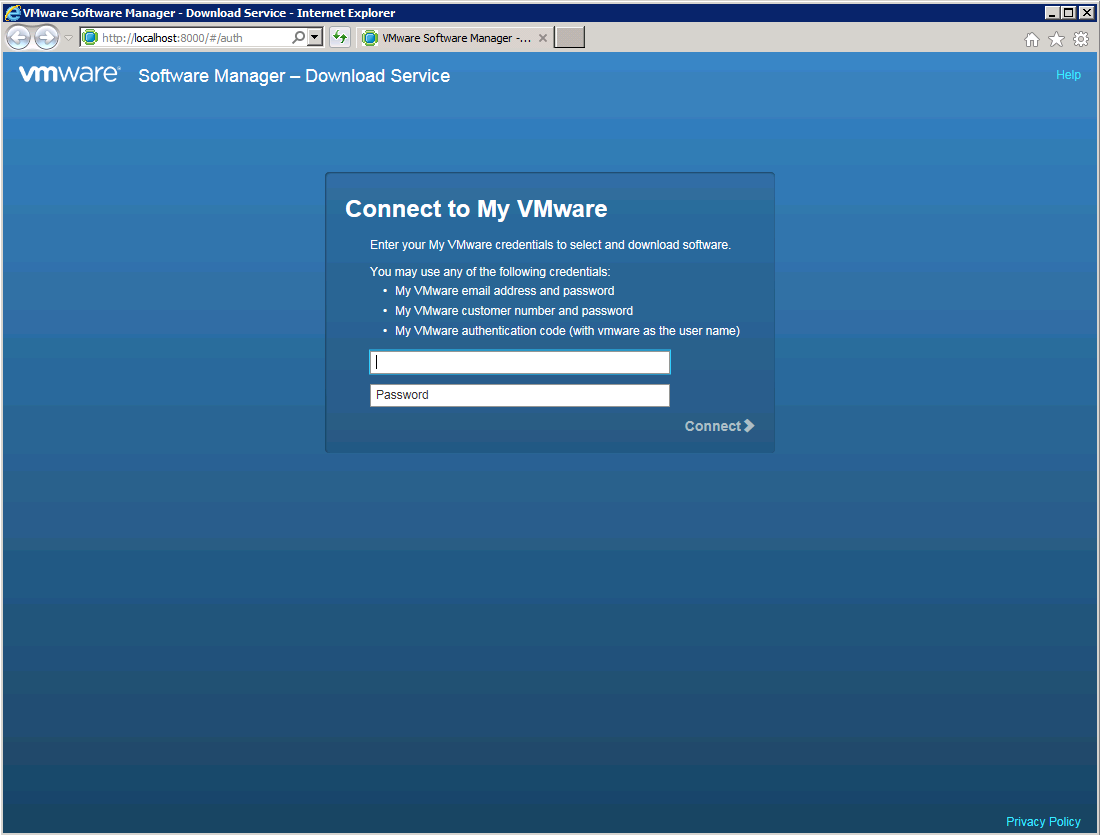Click the Internet Explorer title bar icon
1100x835 pixels.
(13, 13)
